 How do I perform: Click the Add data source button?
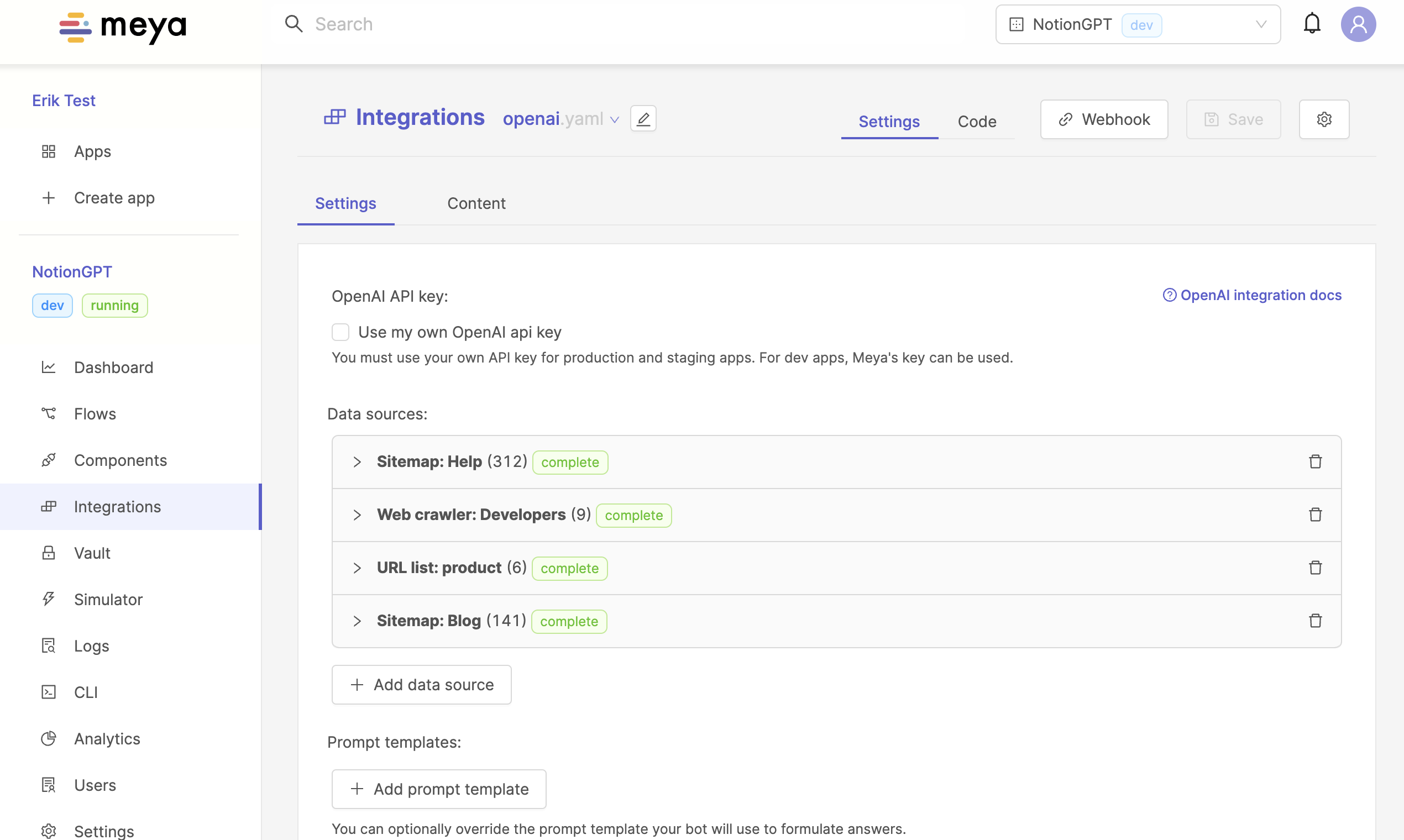pos(421,684)
